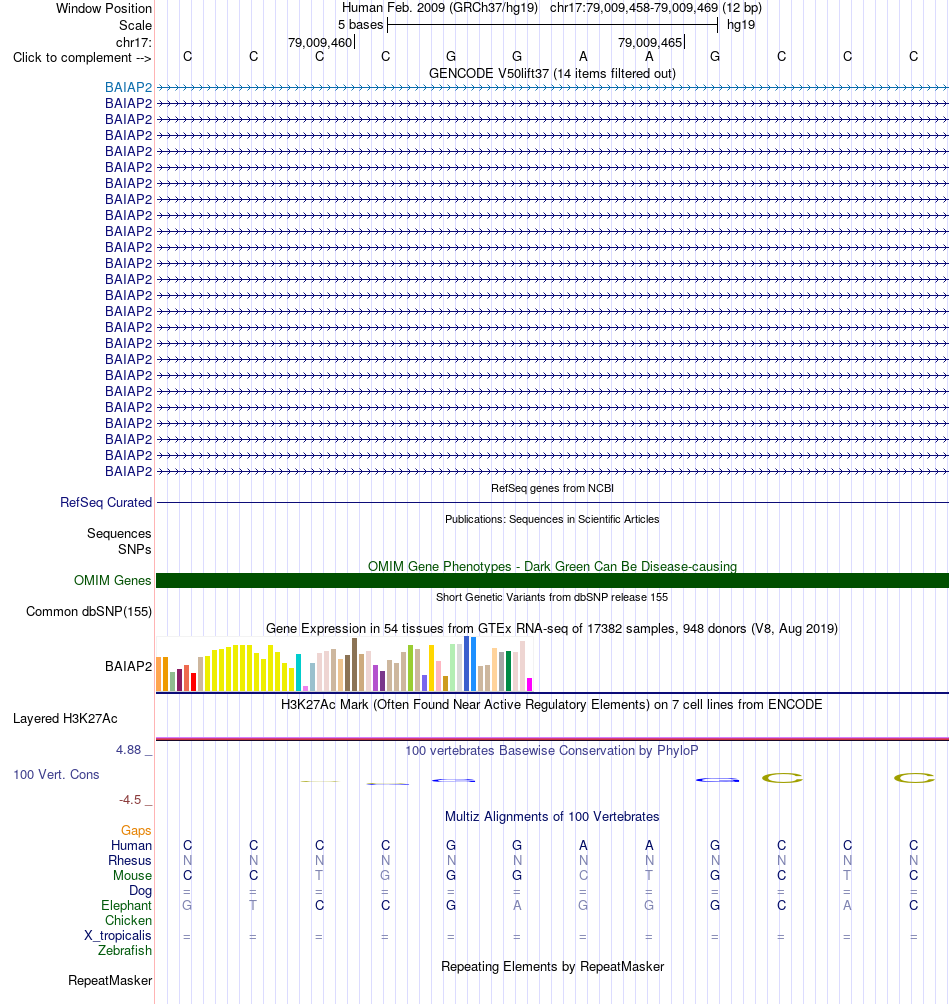Viewport: 950px width, 1004px height.
Task: Select the Mouse alignment row label
Action: (x=133, y=875)
